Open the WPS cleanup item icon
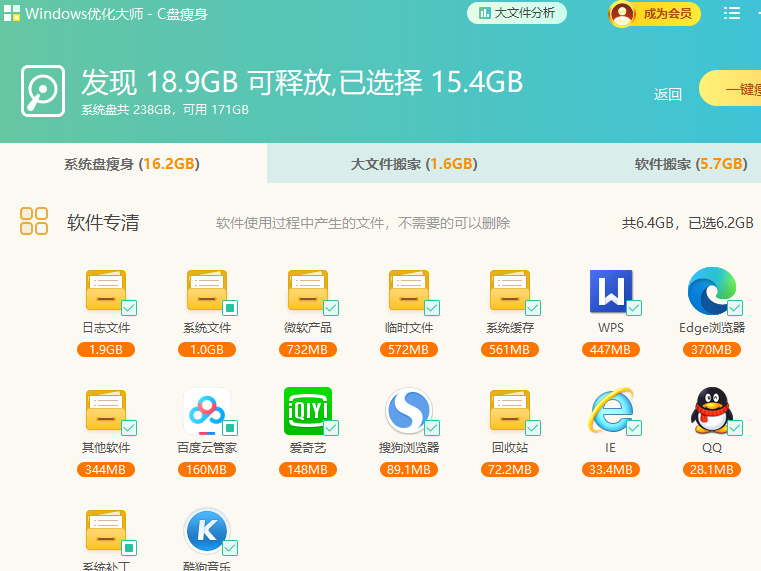This screenshot has height=571, width=761. click(x=611, y=291)
